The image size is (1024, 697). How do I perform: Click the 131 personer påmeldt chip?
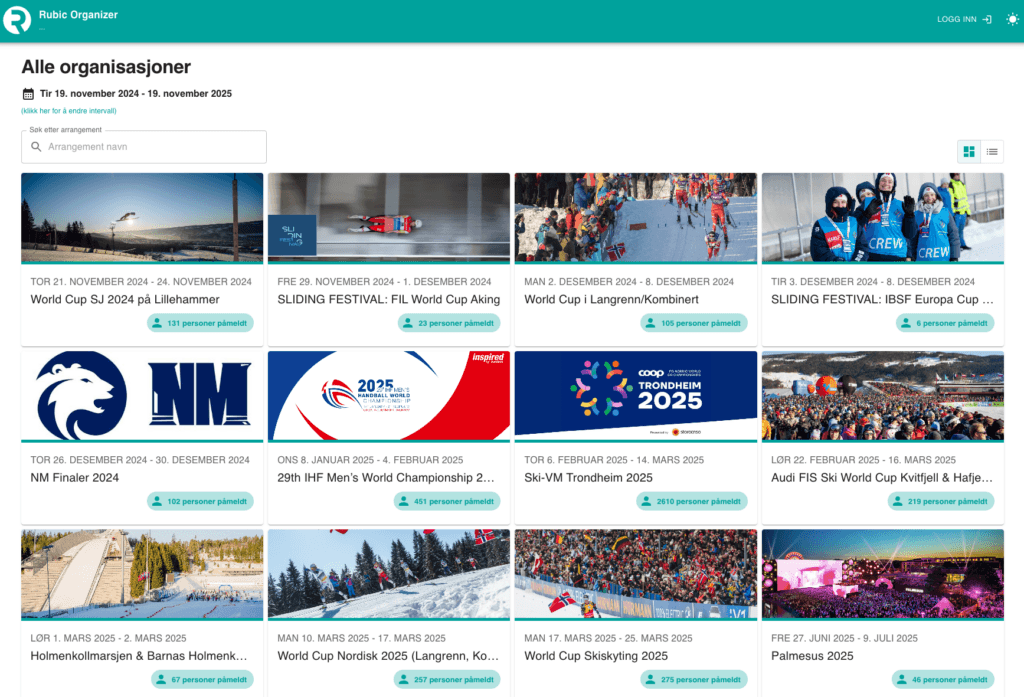click(200, 323)
